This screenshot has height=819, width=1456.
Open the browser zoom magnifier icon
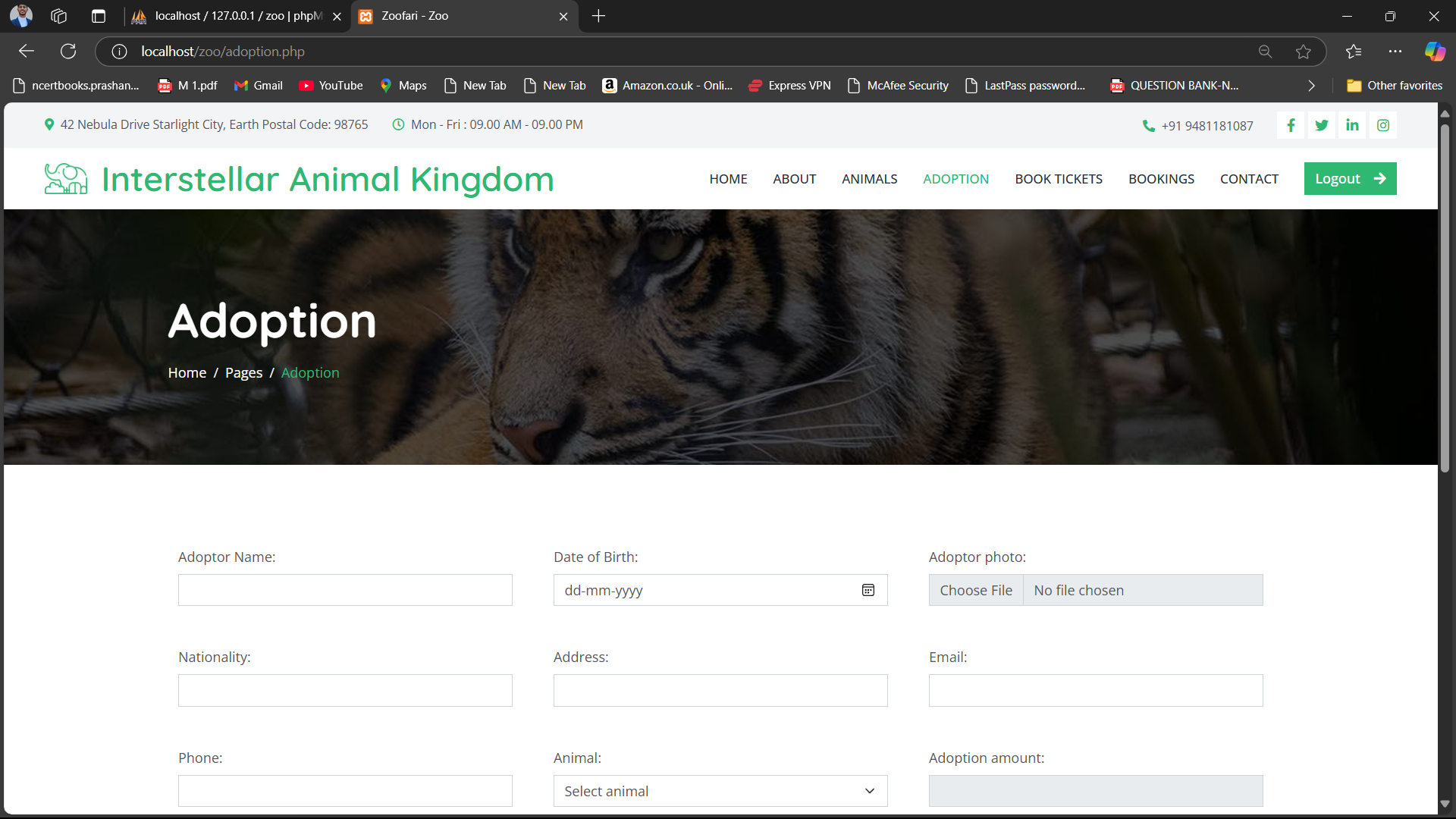(x=1265, y=52)
